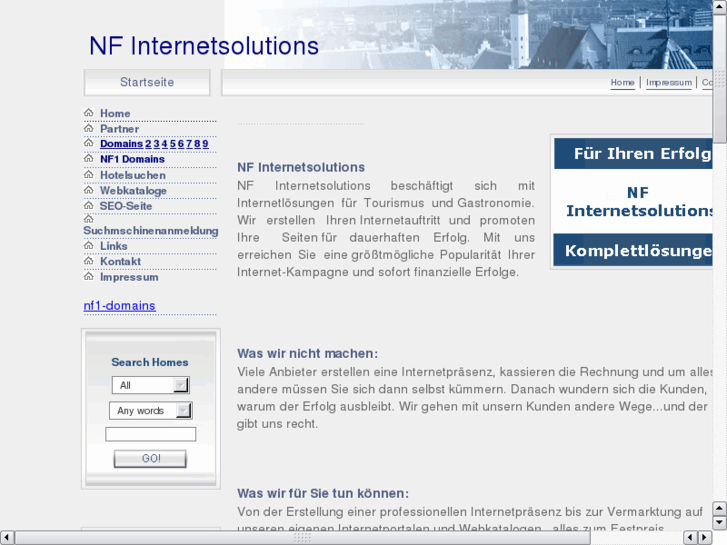
Task: Click the vertical scrollbar thumb
Action: (720, 78)
